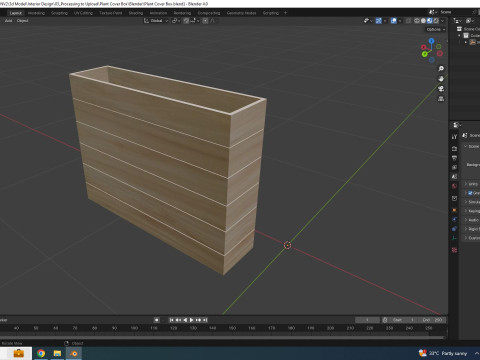Select wireframe viewport shading
The height and width of the screenshot is (360, 480).
(x=417, y=21)
